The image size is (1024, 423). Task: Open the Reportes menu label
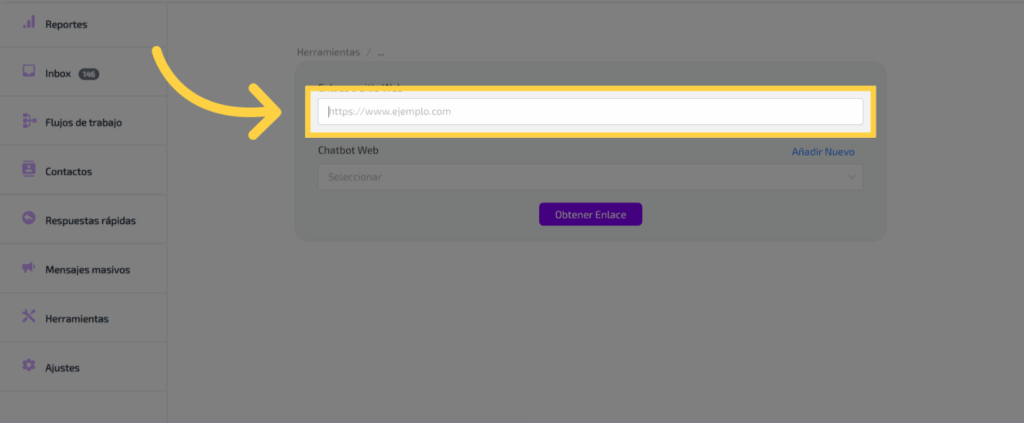tap(66, 23)
